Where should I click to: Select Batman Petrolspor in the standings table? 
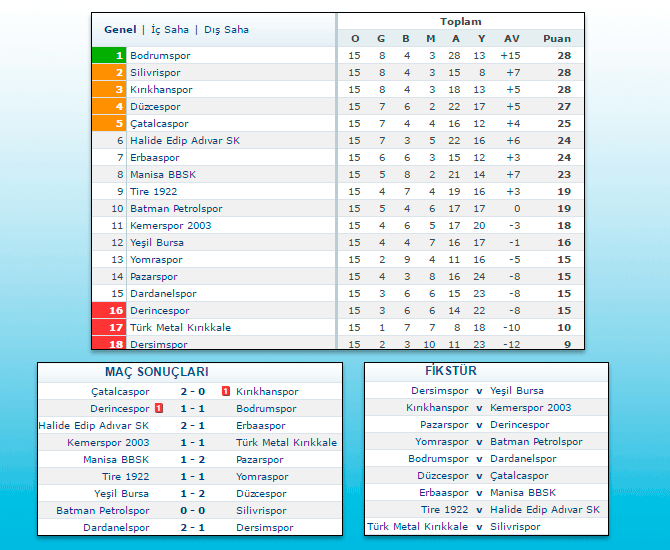click(x=176, y=209)
